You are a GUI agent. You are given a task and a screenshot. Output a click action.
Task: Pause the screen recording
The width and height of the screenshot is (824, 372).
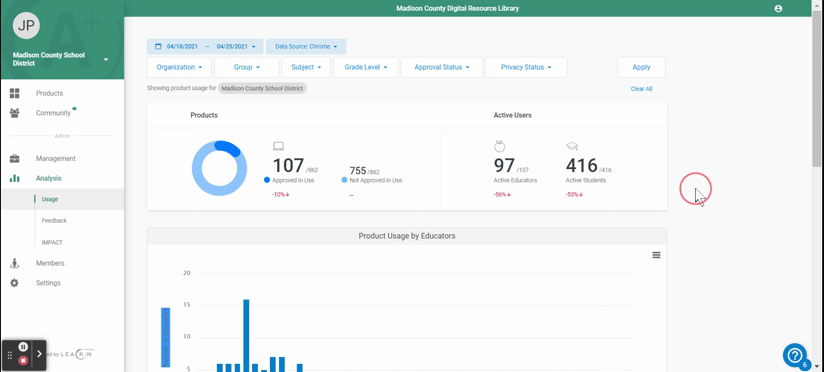coord(23,347)
